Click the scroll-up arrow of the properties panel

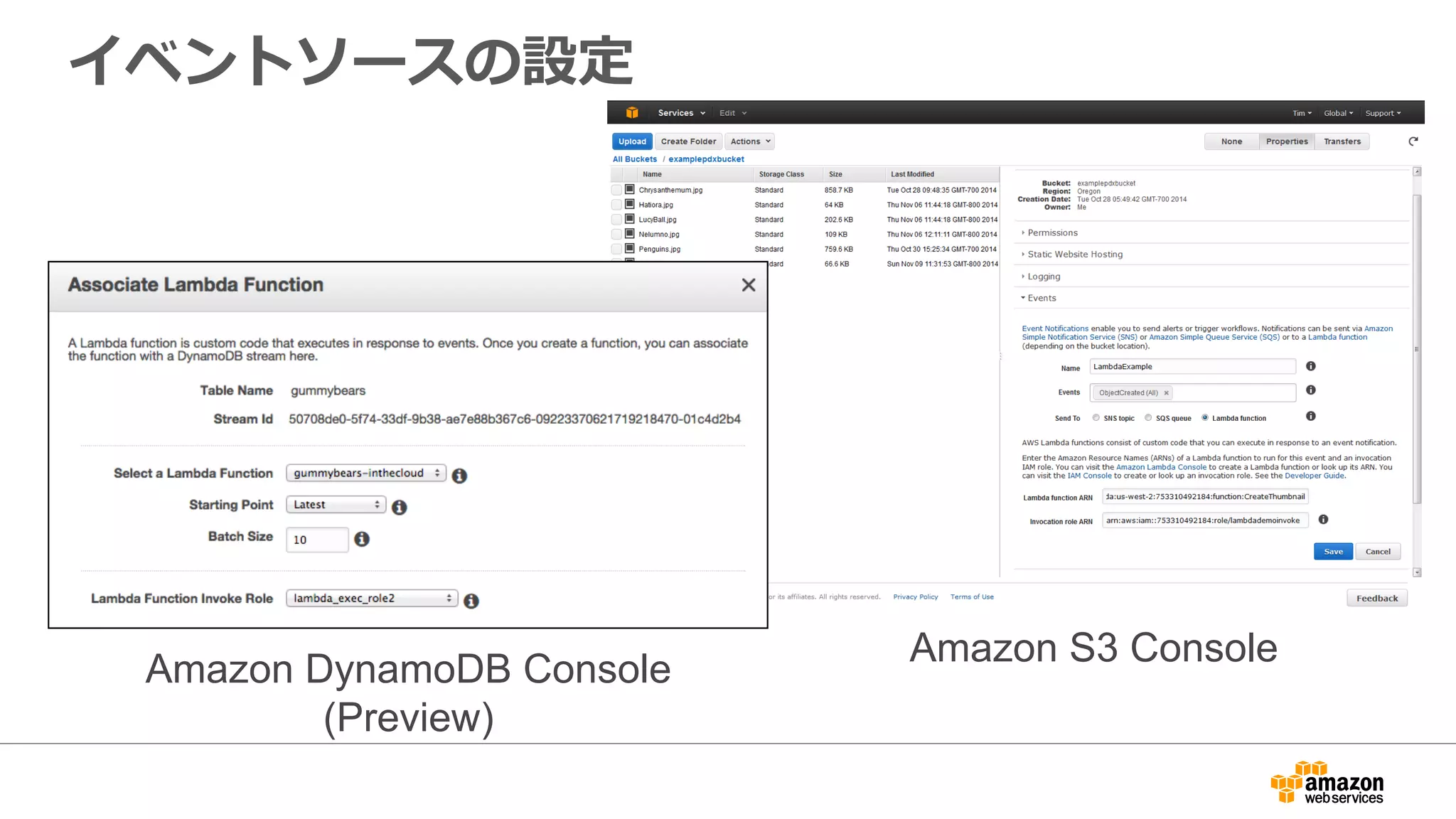click(x=1417, y=171)
